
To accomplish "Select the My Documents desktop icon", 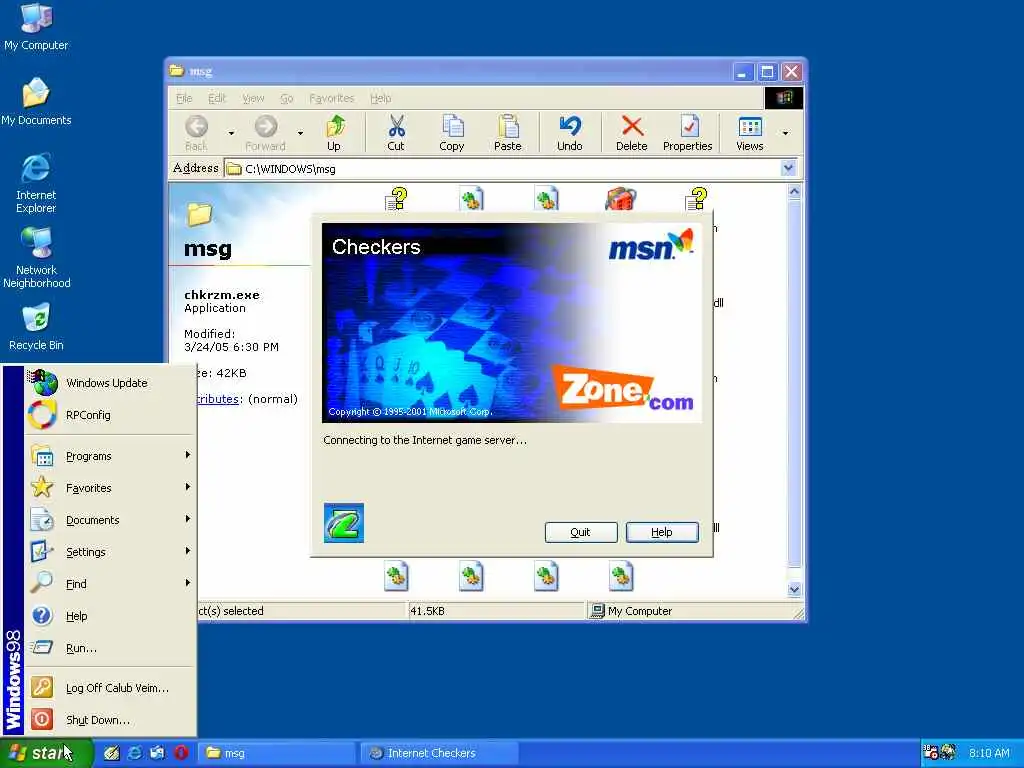I will (x=36, y=101).
